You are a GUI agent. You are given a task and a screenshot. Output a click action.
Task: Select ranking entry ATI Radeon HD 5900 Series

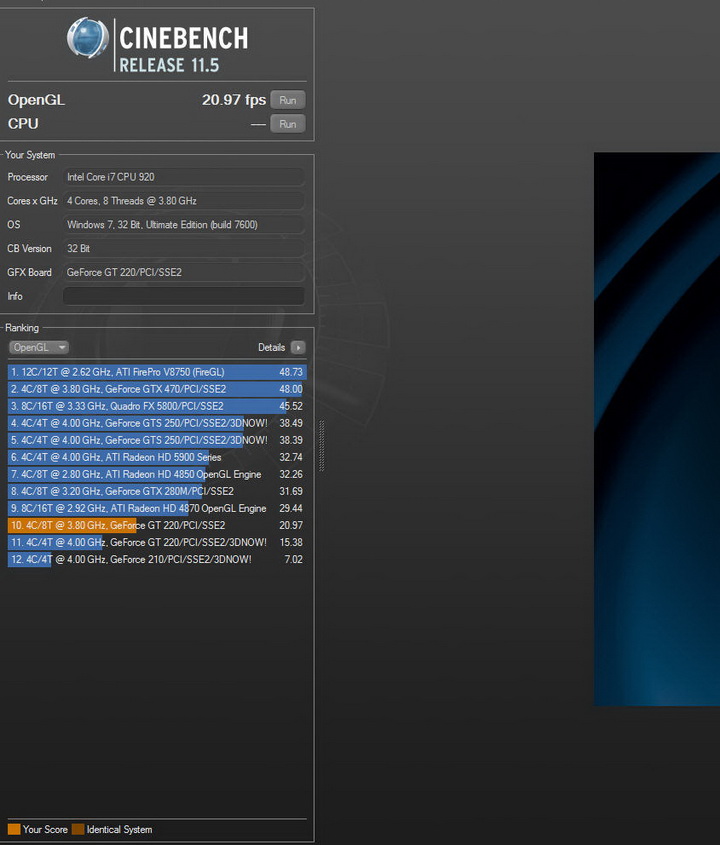click(157, 457)
